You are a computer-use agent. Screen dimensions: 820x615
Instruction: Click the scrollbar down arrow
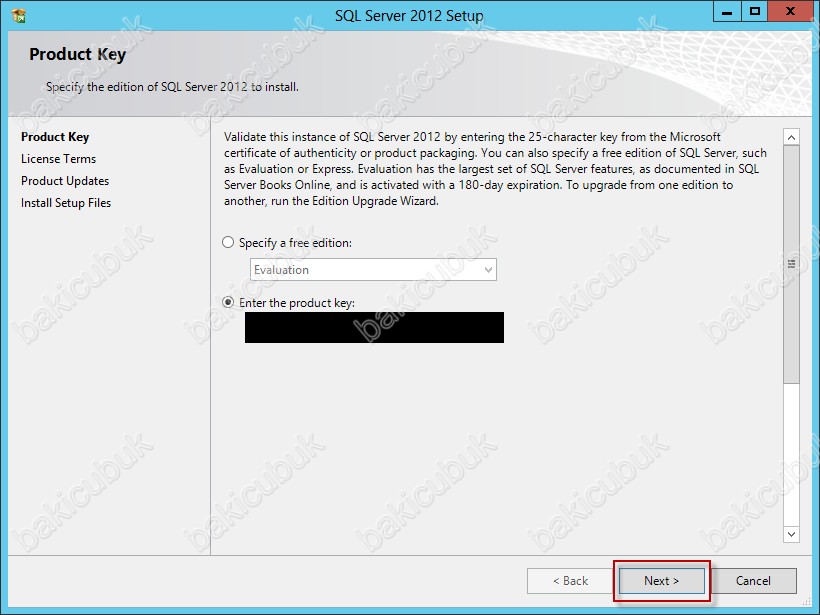[x=791, y=534]
